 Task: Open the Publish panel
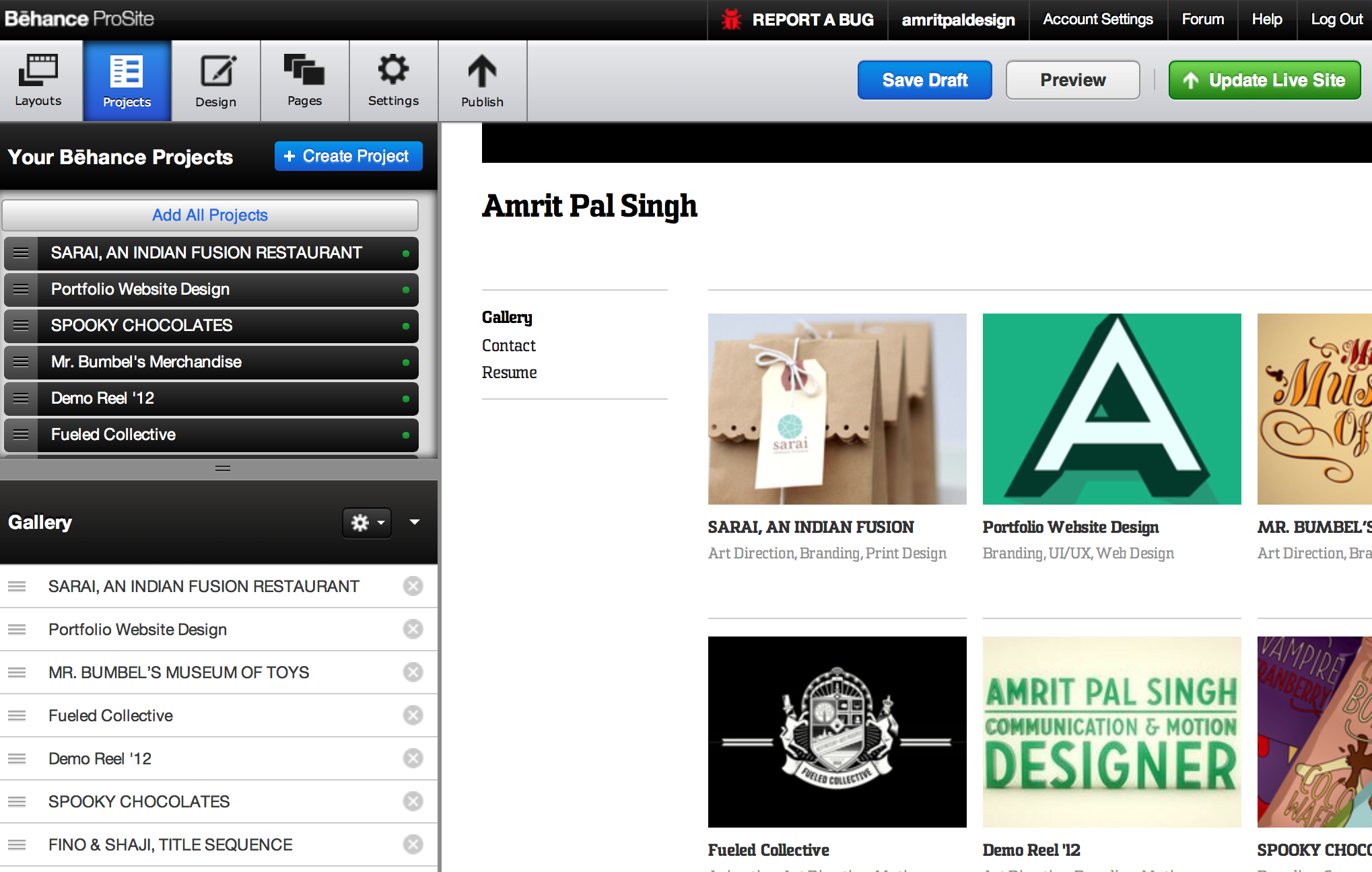(x=483, y=81)
